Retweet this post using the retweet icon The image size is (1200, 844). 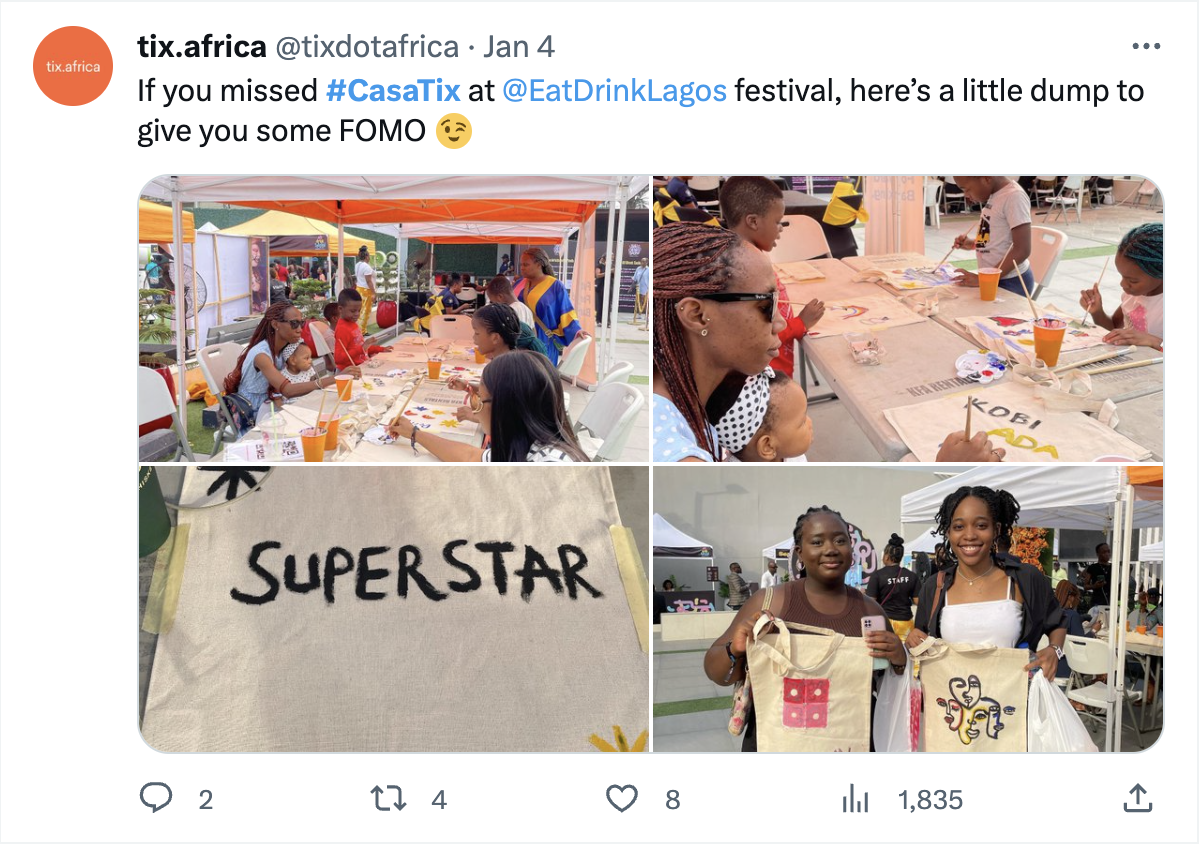click(388, 798)
